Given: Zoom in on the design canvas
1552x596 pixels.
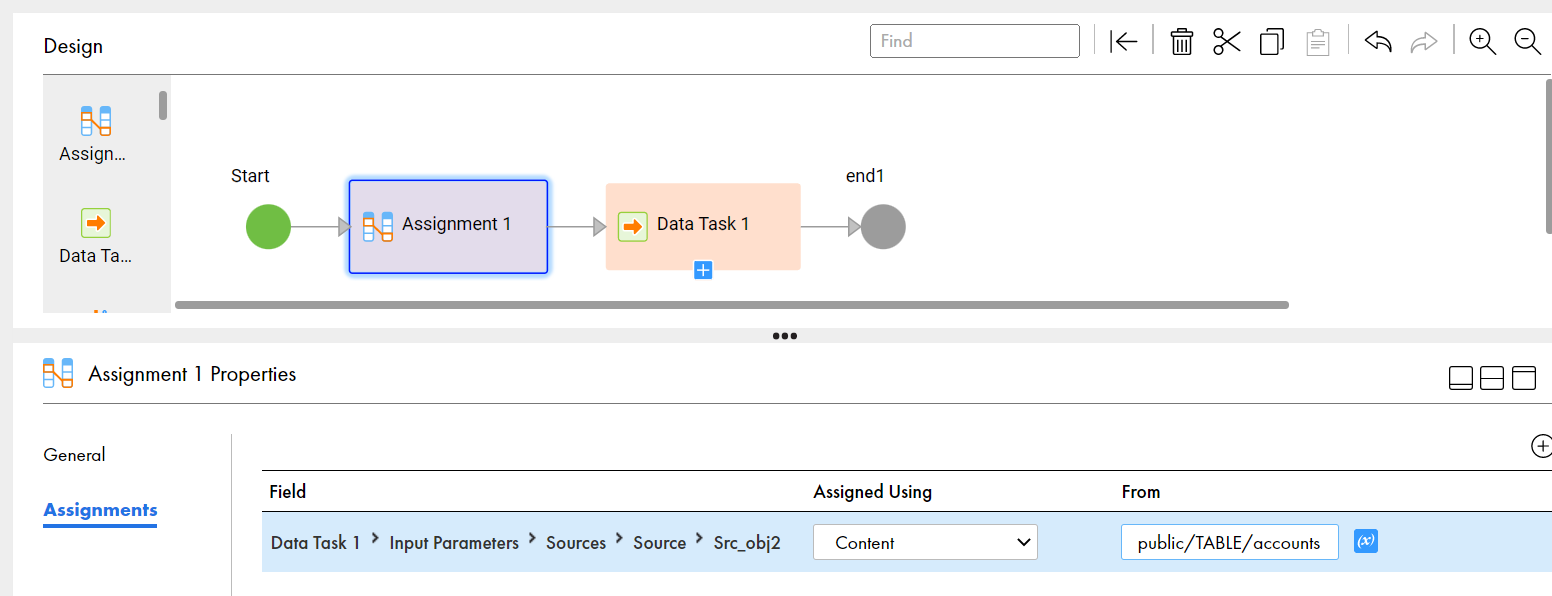Looking at the screenshot, I should (x=1482, y=41).
